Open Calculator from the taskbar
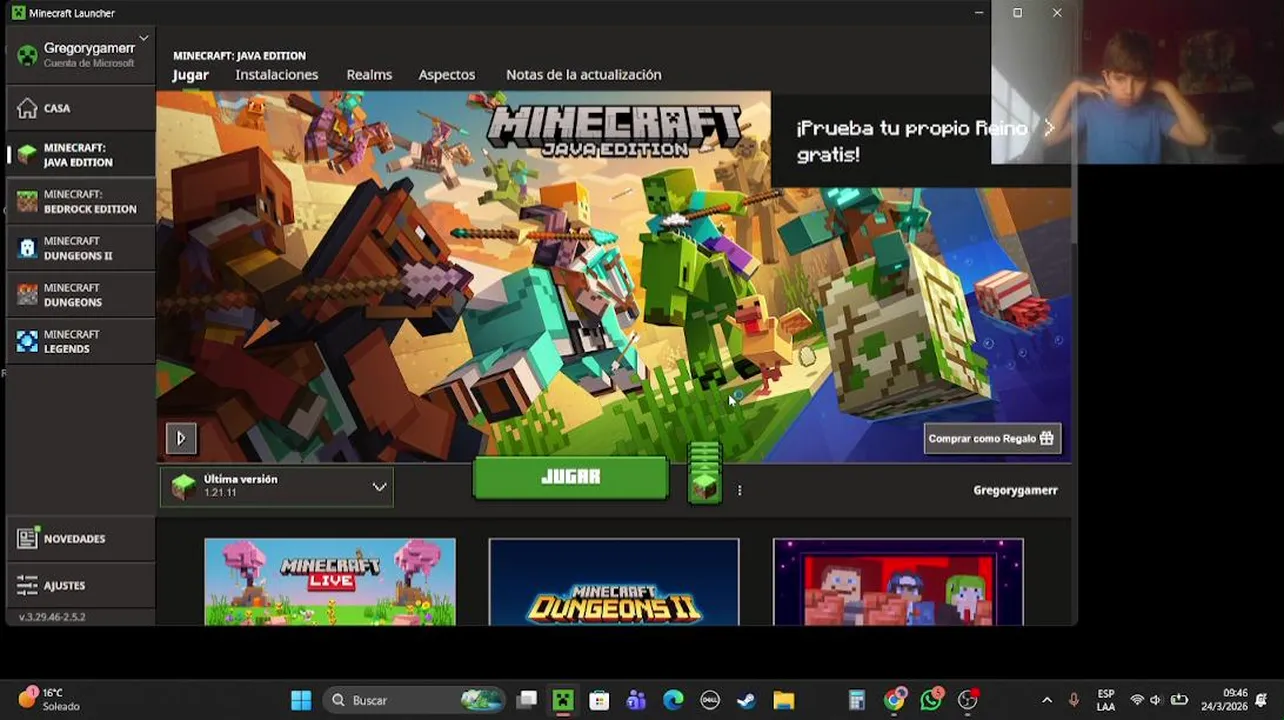 click(x=857, y=700)
